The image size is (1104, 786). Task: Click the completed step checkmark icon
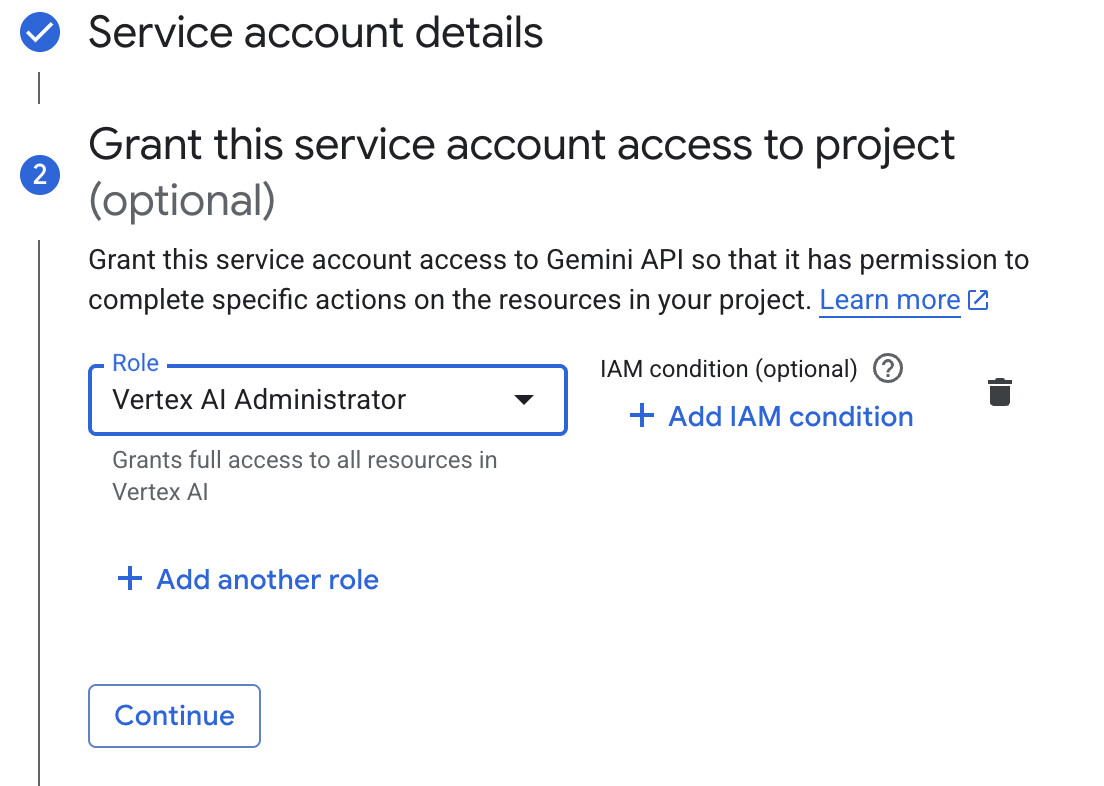(x=40, y=33)
